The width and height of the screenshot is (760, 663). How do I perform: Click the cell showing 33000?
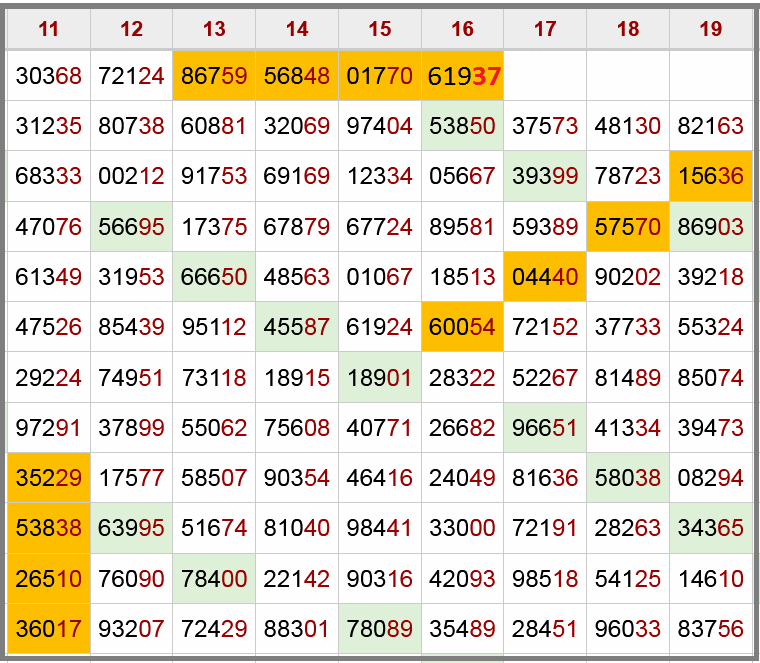point(462,528)
